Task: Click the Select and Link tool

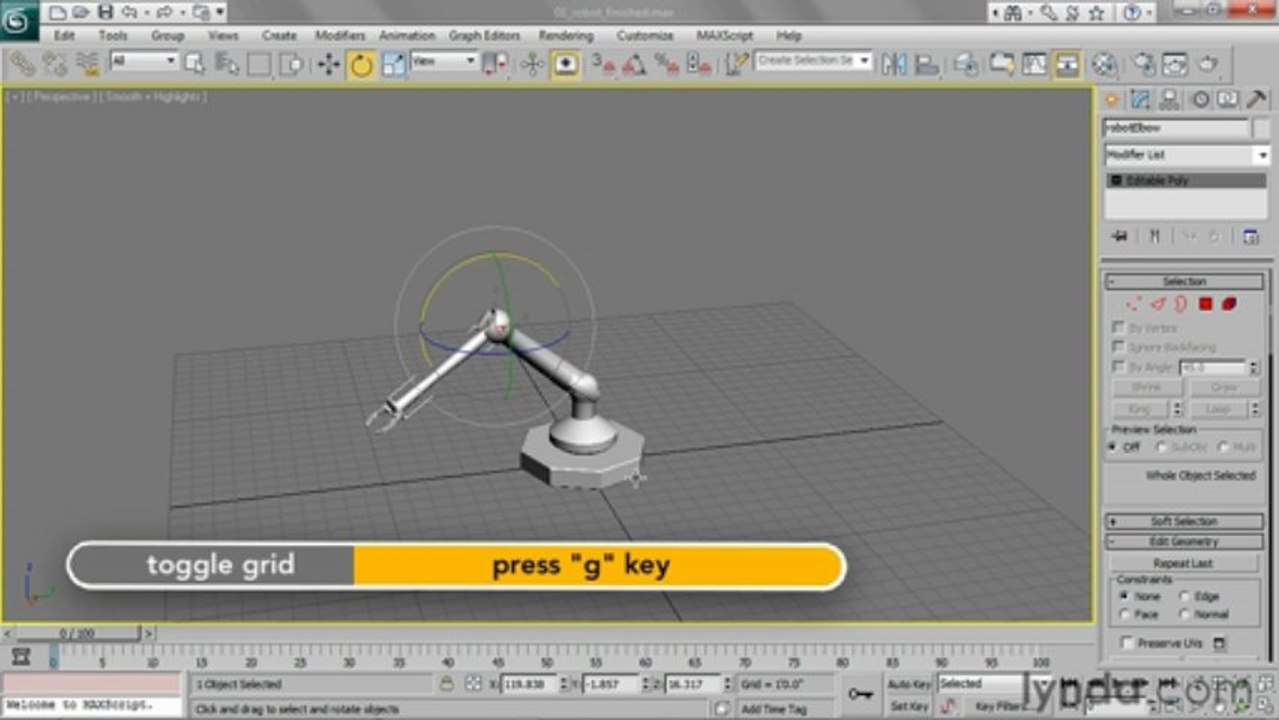Action: (21, 64)
